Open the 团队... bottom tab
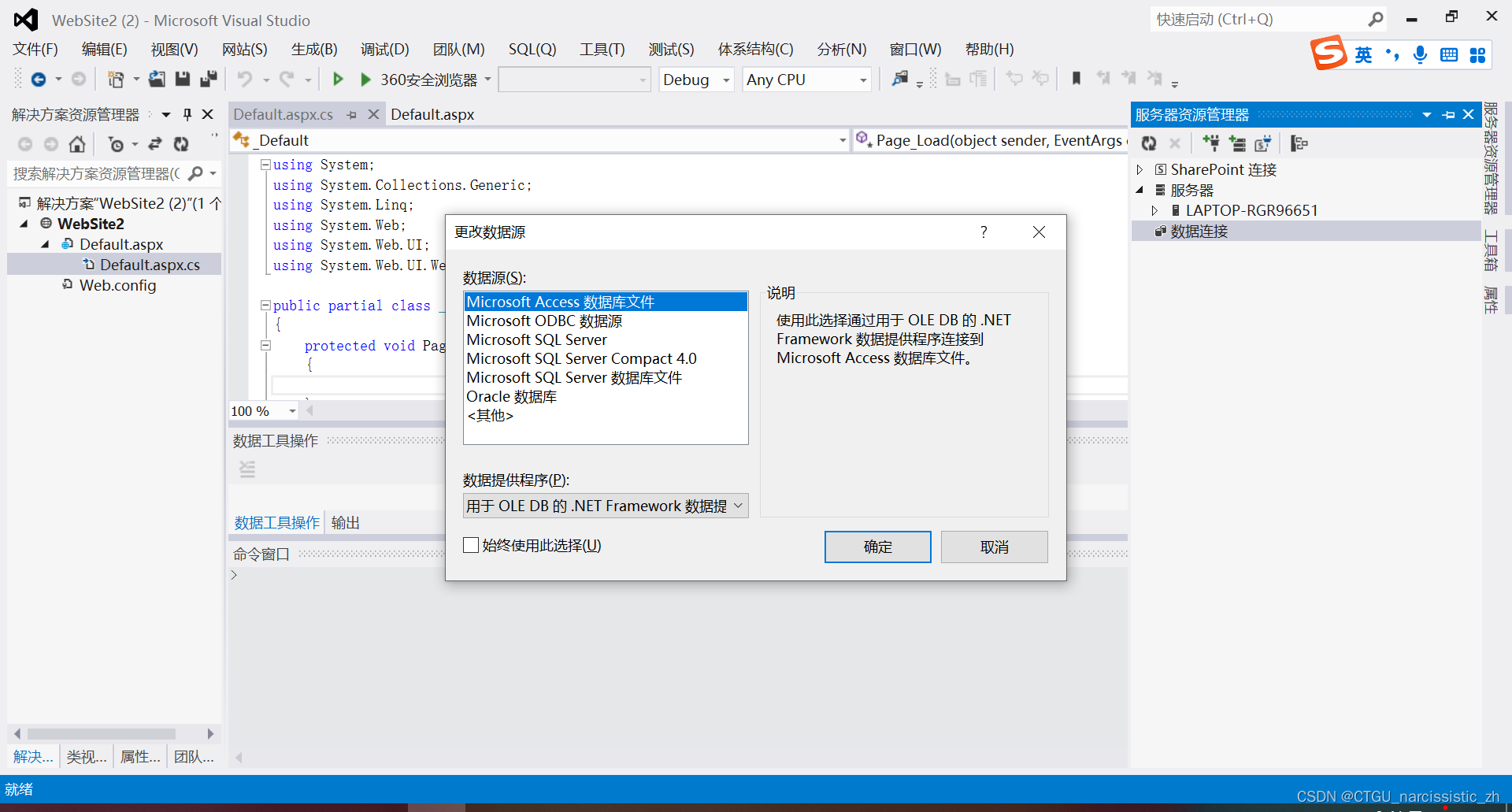Screen dimensions: 1512x812 click(x=194, y=757)
